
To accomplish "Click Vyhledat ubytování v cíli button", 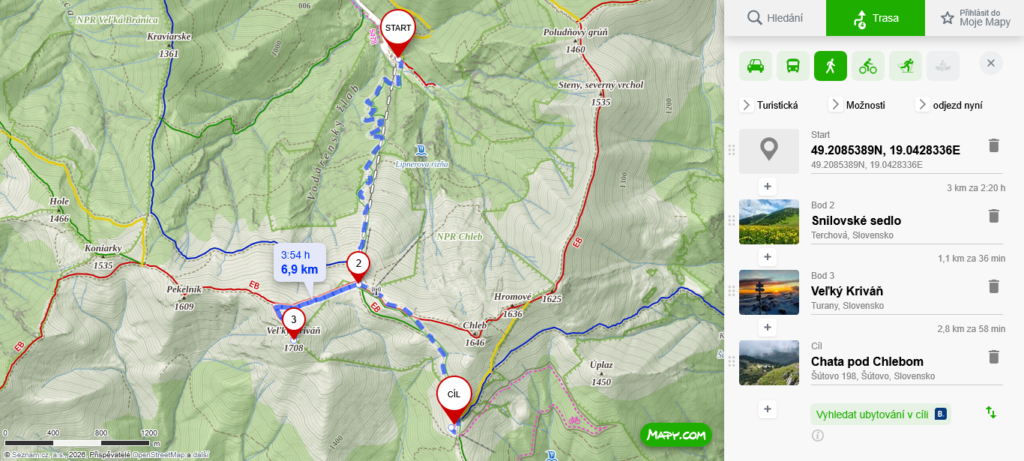I will pos(880,414).
